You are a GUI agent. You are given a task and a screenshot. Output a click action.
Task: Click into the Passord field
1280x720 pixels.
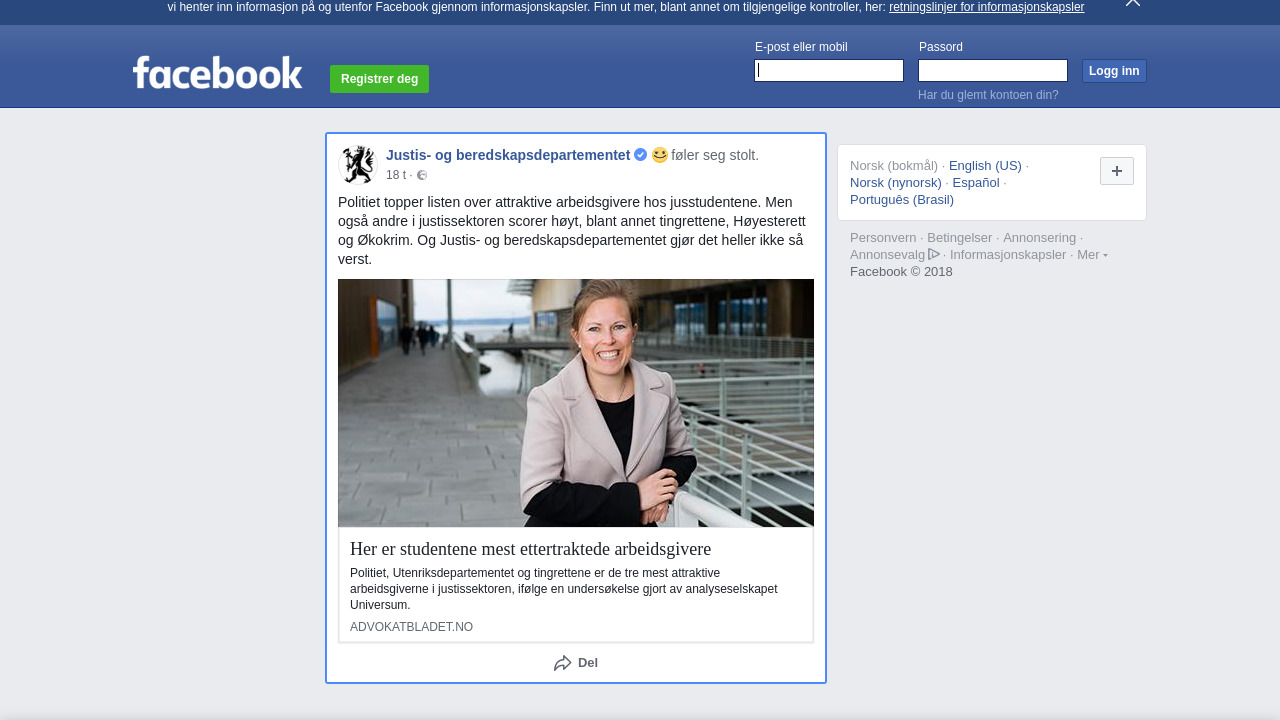pos(992,70)
